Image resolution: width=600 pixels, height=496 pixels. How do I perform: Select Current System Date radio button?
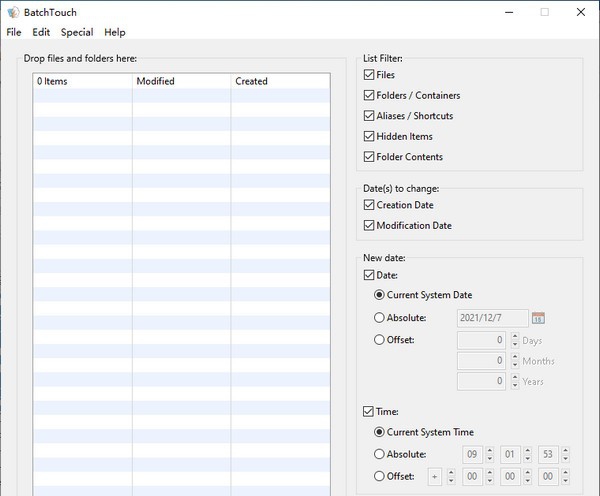click(x=379, y=295)
